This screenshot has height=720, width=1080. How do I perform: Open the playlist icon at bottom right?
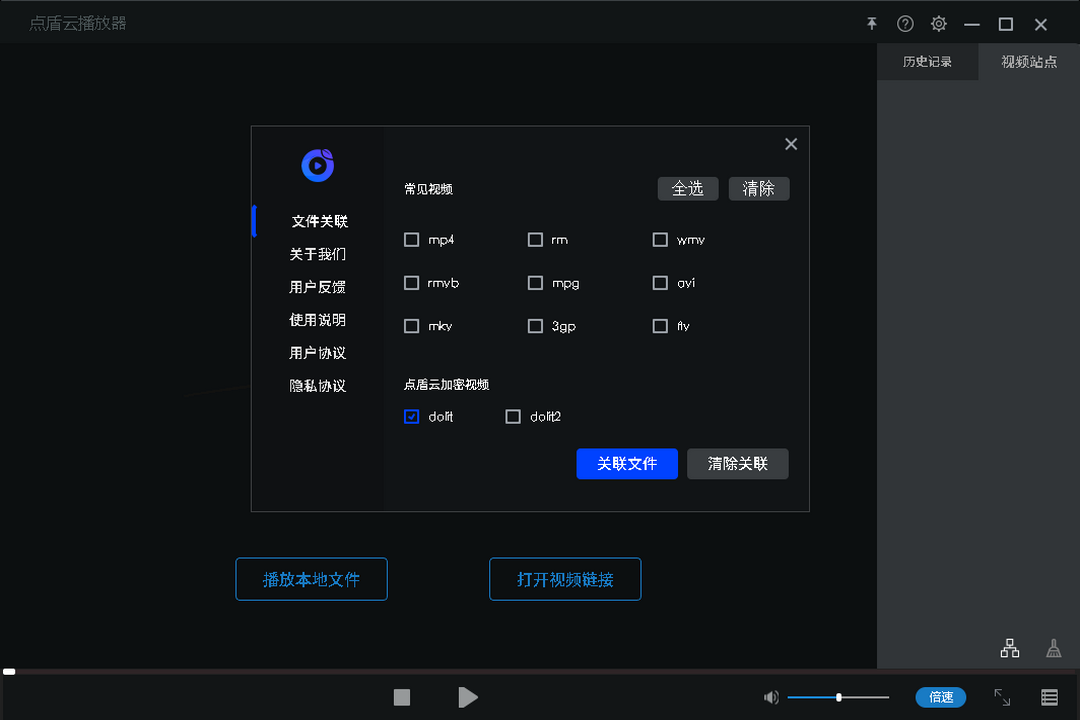click(1049, 697)
